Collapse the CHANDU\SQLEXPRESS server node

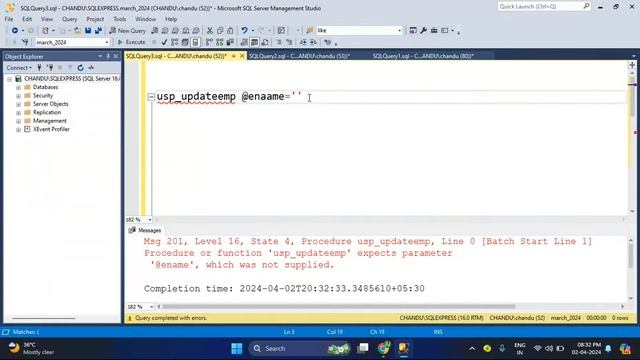(x=9, y=79)
